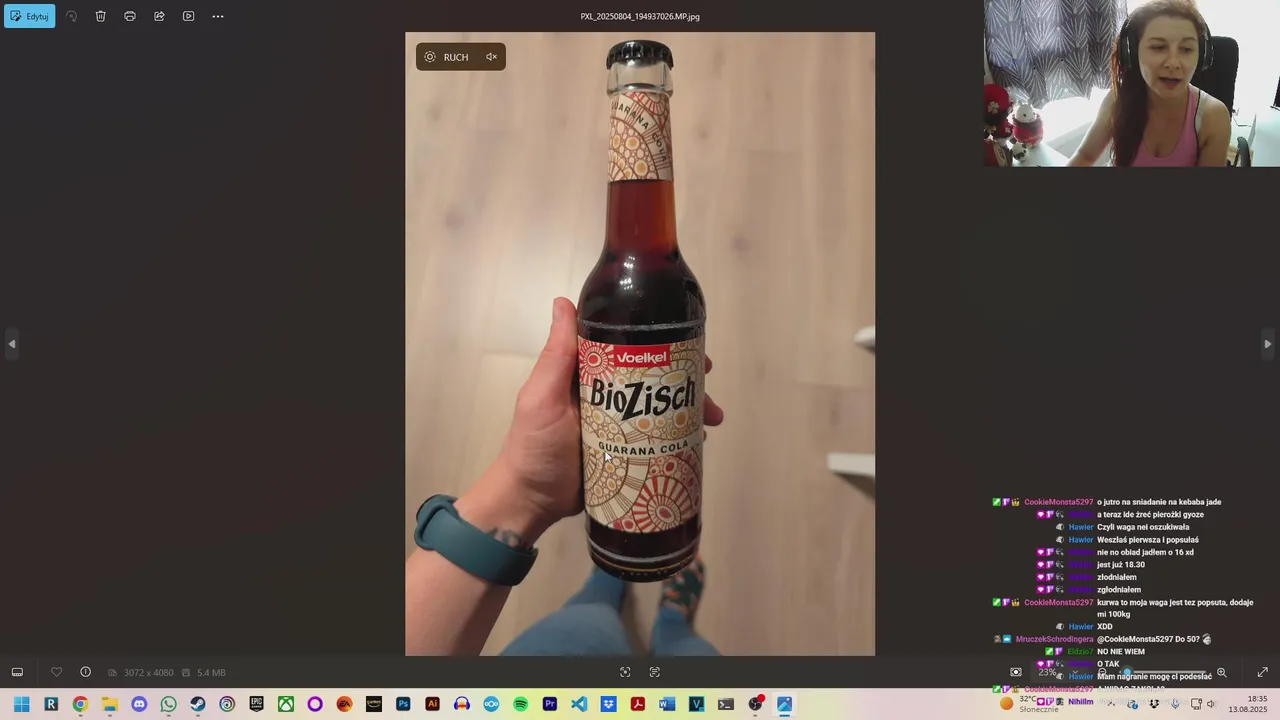Start slideshow from the toolbar icon

coord(188,16)
